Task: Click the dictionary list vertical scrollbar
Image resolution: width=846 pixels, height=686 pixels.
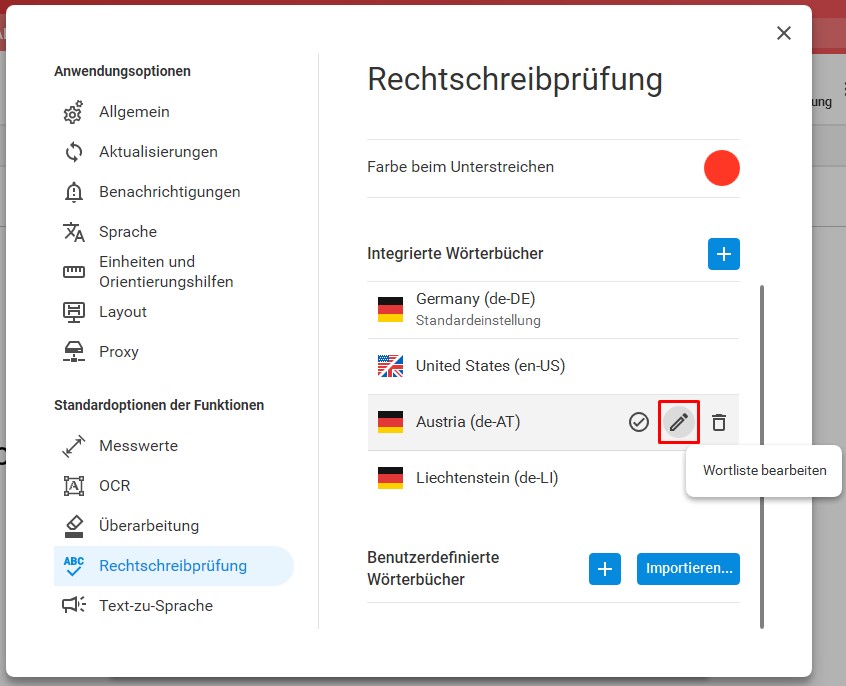Action: 762,457
